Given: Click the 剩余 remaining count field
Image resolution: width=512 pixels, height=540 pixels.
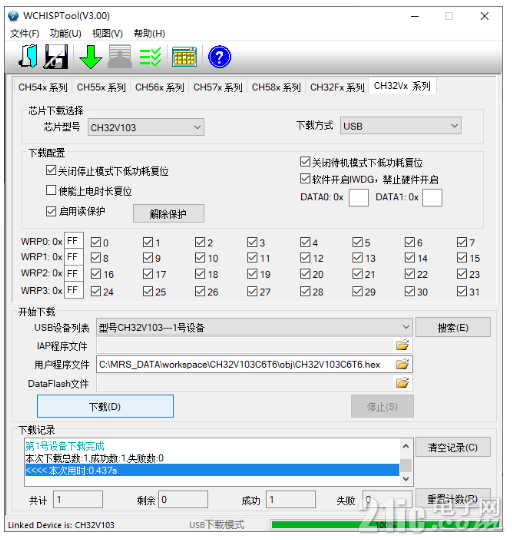Looking at the screenshot, I should [x=183, y=499].
